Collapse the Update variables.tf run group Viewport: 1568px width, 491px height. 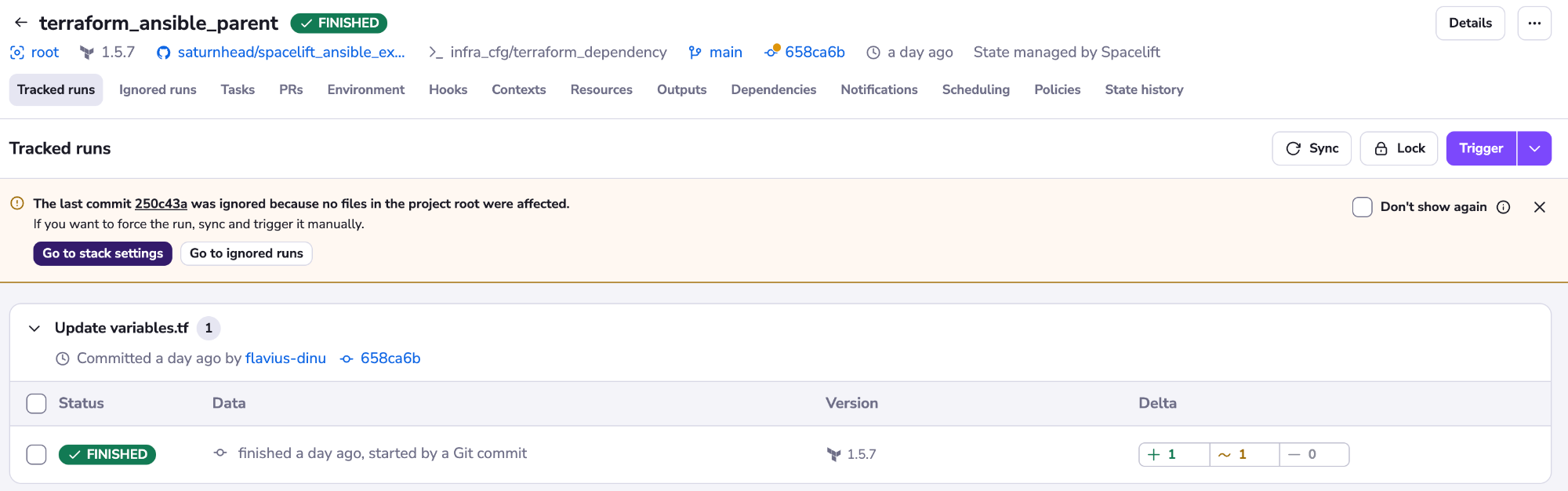pos(34,328)
